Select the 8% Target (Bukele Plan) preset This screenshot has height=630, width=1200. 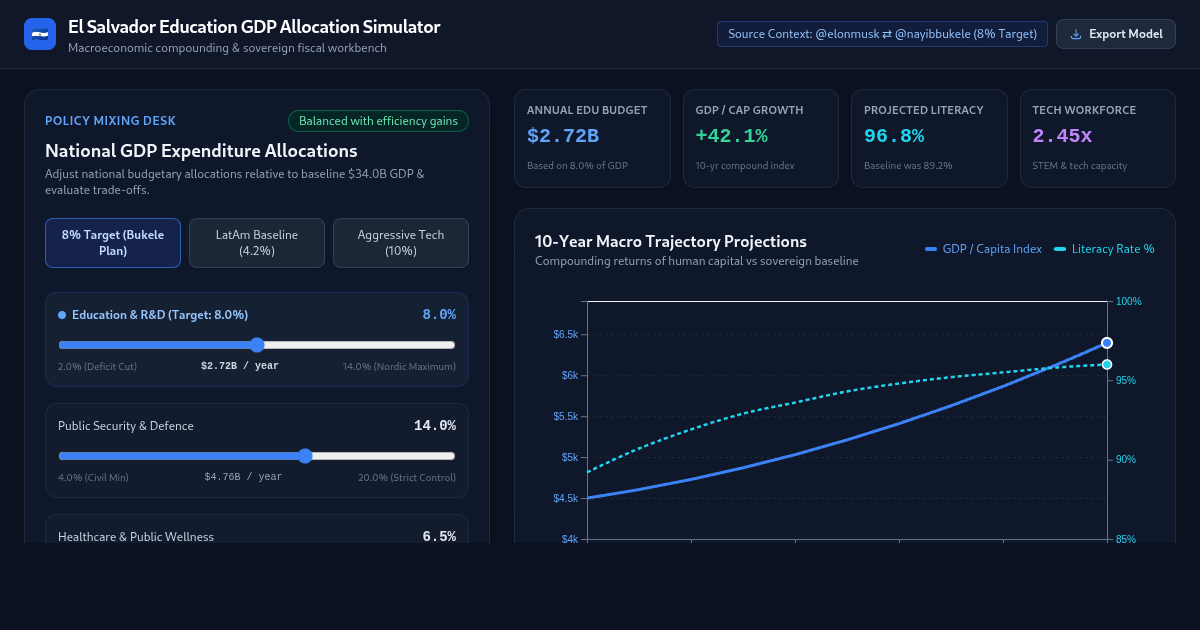coord(113,243)
